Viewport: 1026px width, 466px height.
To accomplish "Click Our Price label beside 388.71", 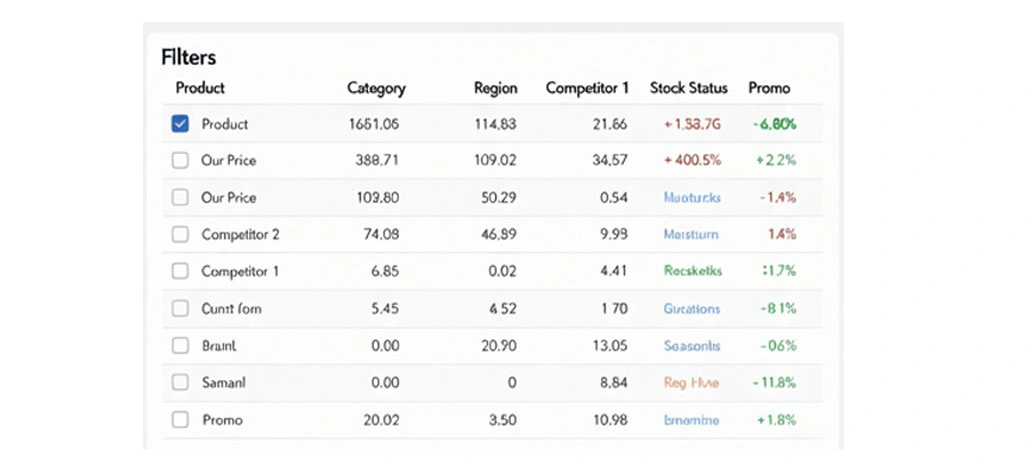I will (228, 160).
